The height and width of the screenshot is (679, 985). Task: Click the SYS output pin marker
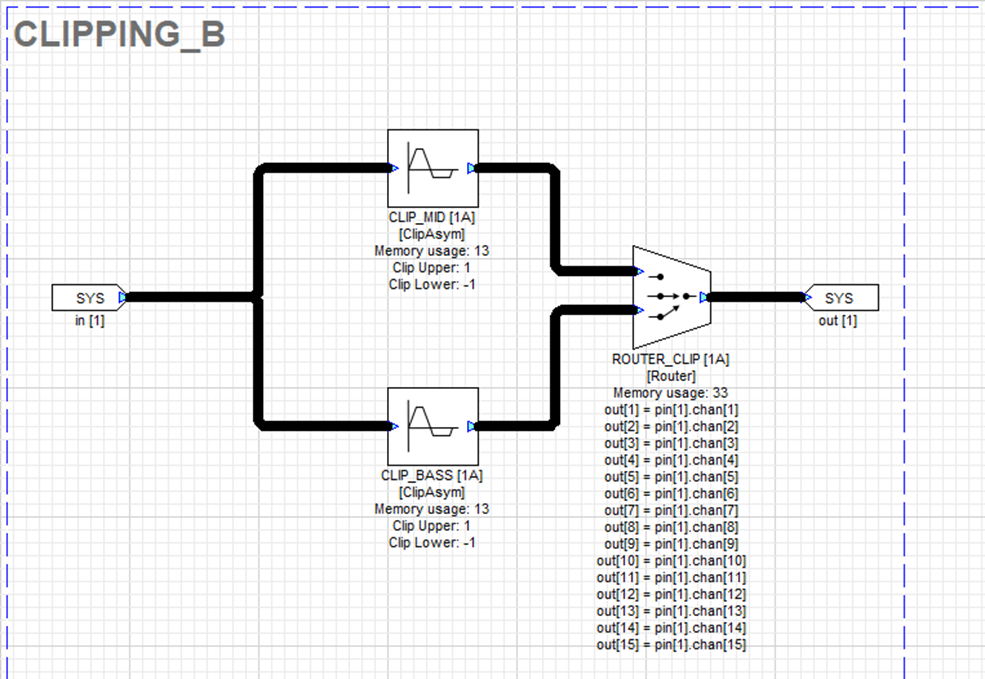pos(840,297)
